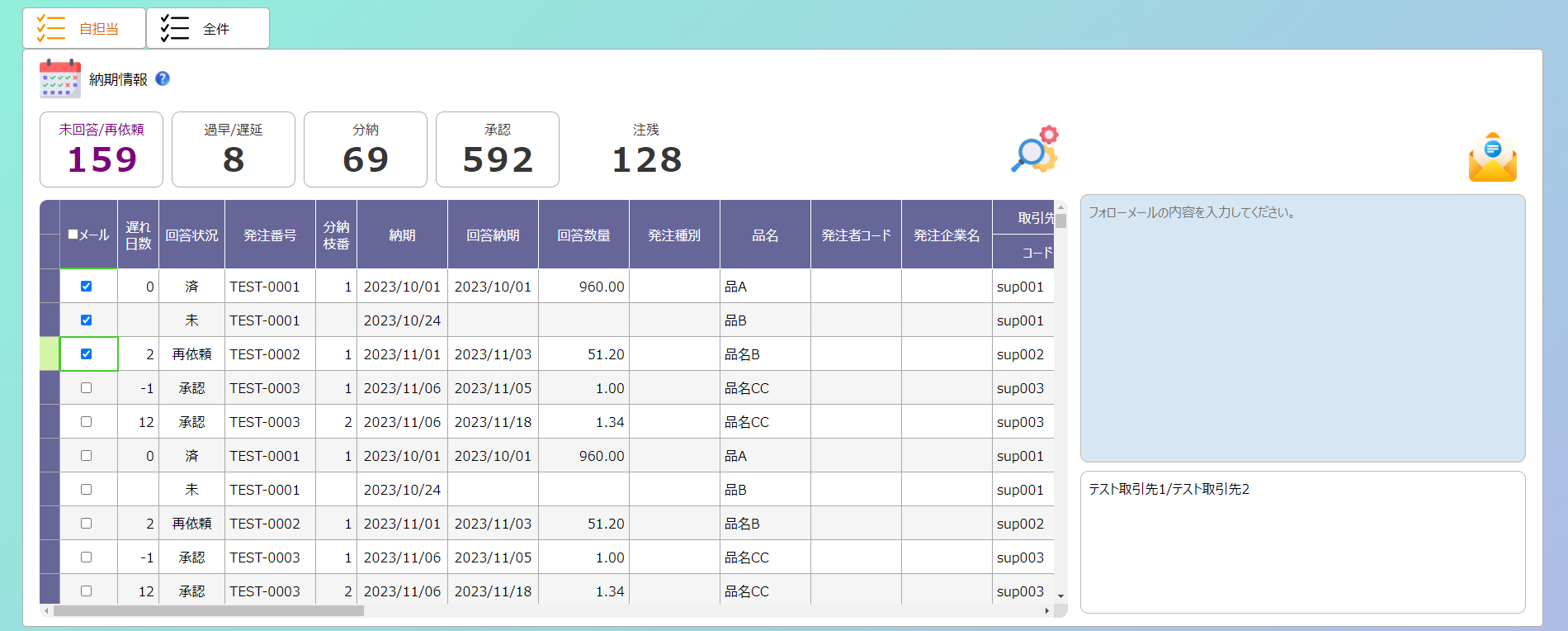
Task: Click the テスト取引先1/テスト取引先2 recipient box
Action: [1302, 542]
